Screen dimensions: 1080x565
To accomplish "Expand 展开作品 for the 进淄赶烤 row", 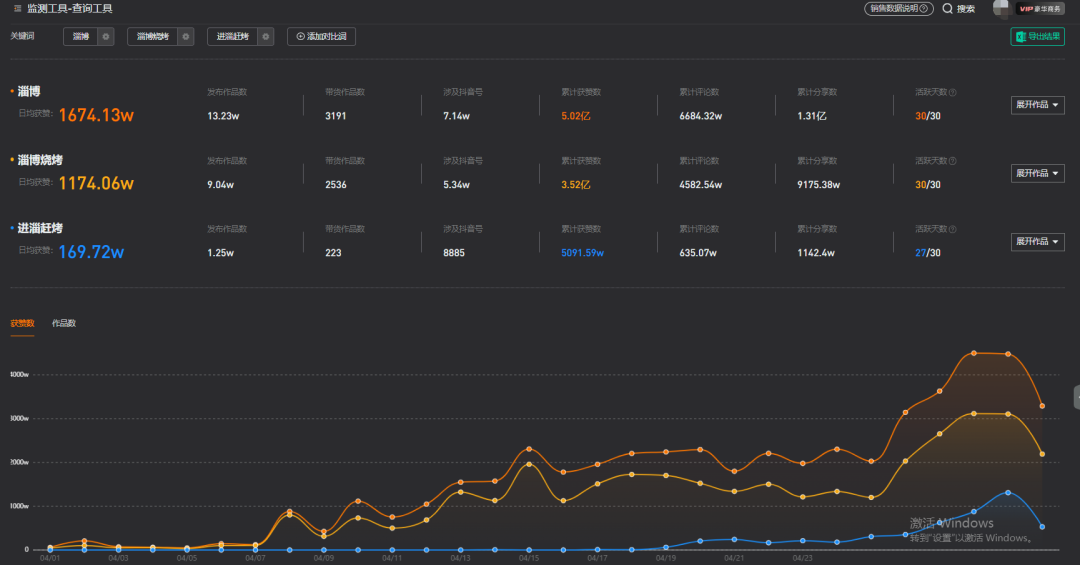I will click(x=1037, y=241).
